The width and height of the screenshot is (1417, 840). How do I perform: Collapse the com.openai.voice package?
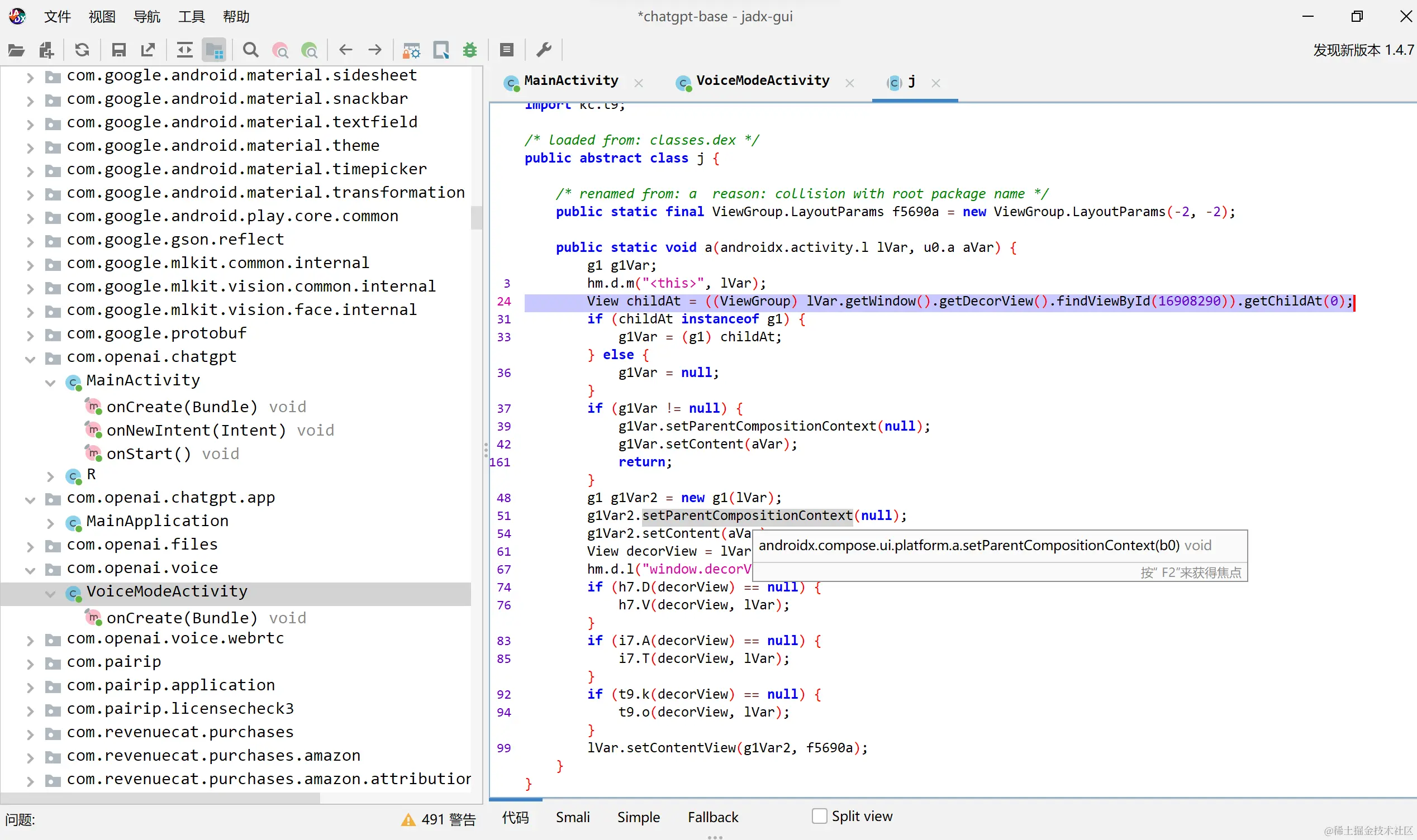tap(31, 571)
